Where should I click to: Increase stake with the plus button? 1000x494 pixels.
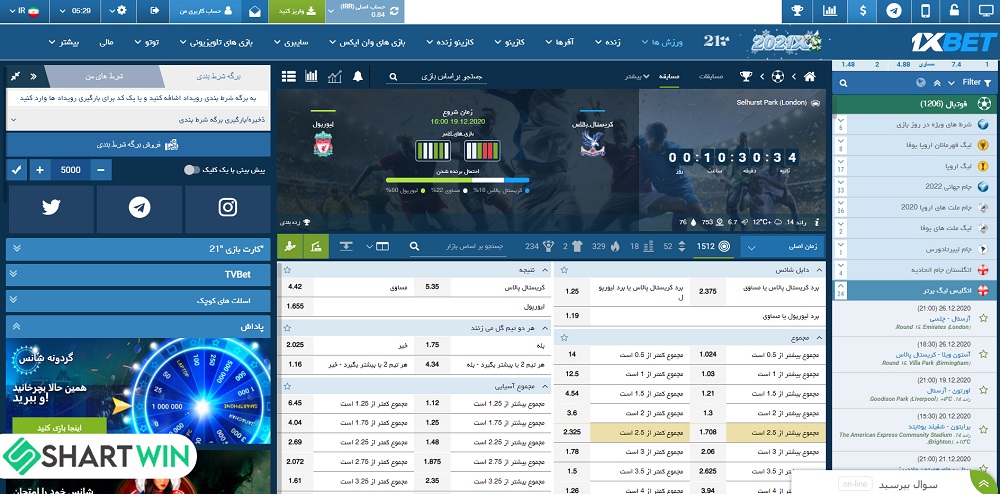click(40, 170)
